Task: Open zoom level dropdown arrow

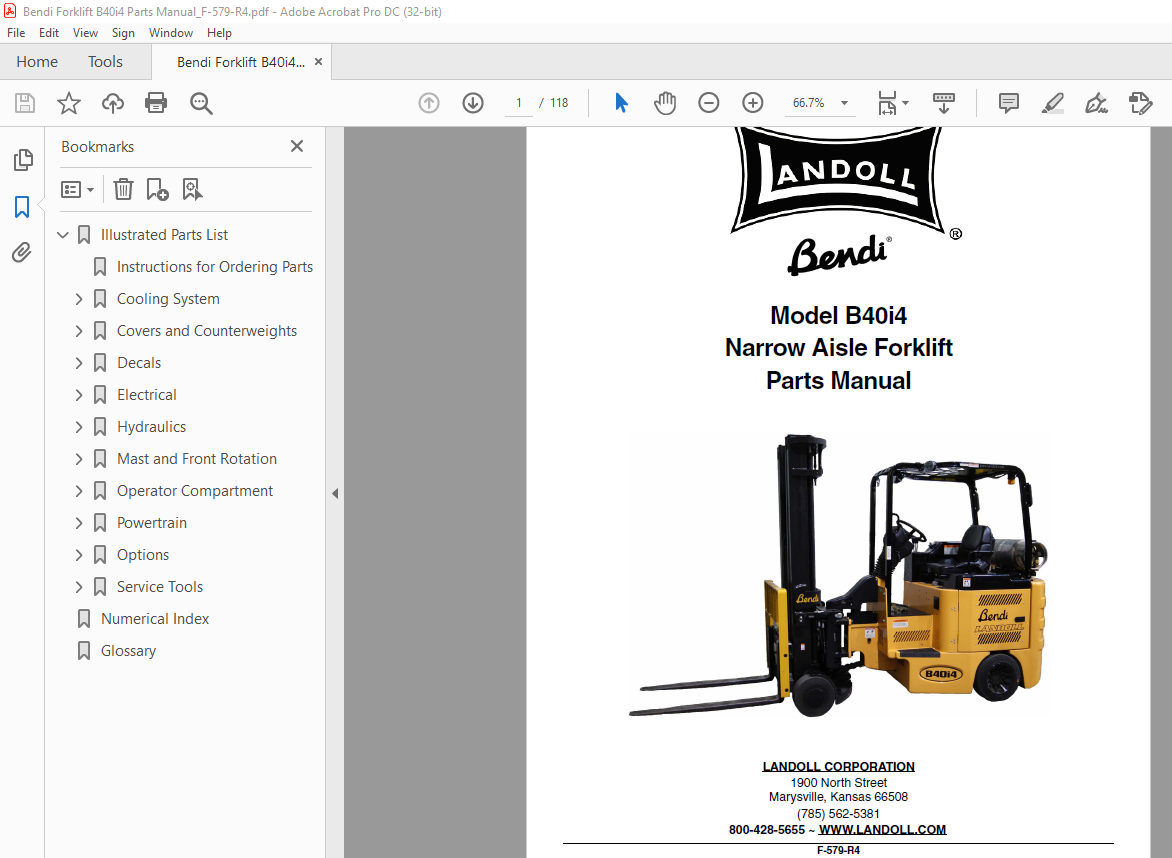Action: click(x=845, y=103)
